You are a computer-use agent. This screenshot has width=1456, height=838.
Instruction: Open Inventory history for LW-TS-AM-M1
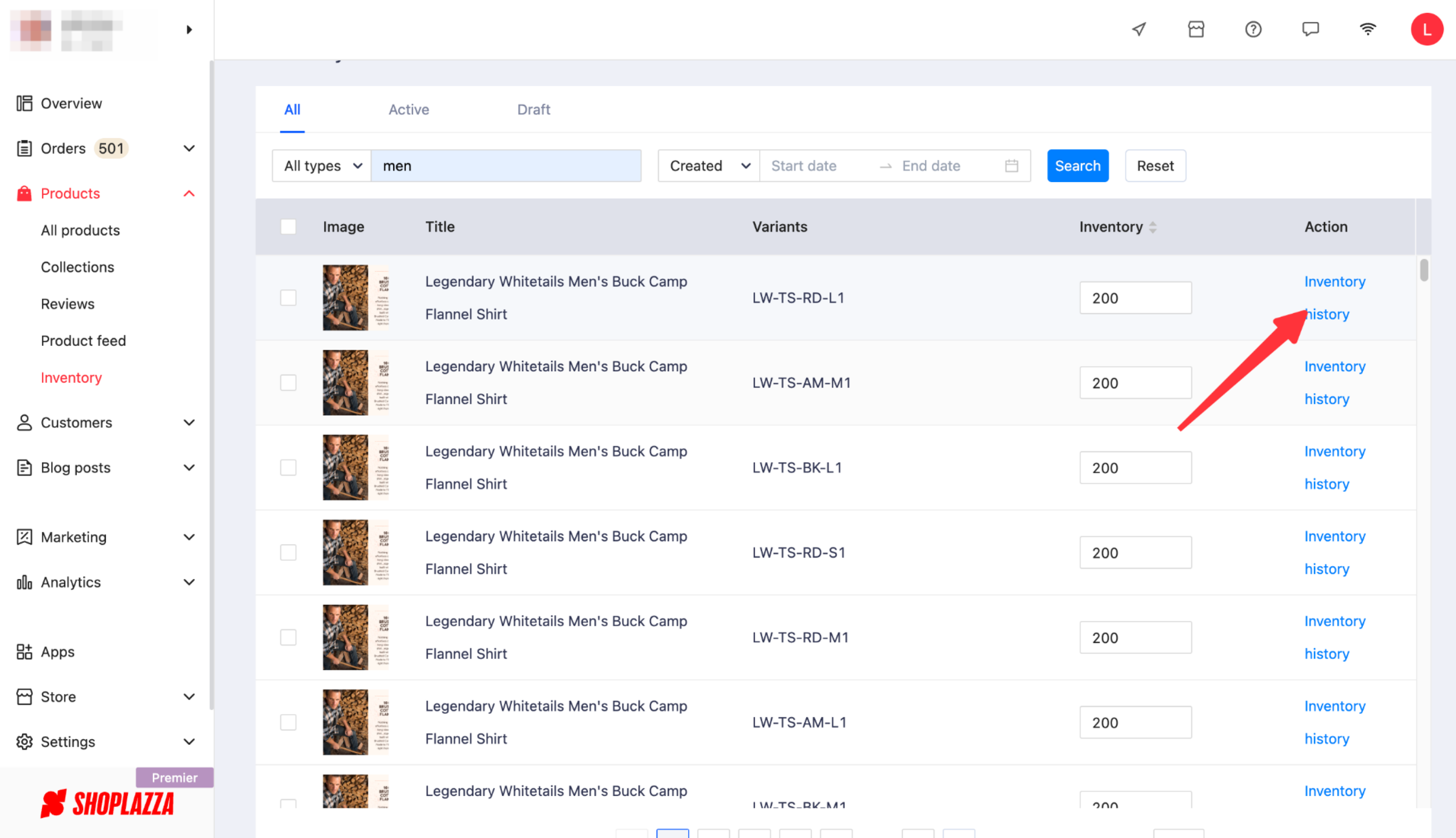(x=1334, y=382)
